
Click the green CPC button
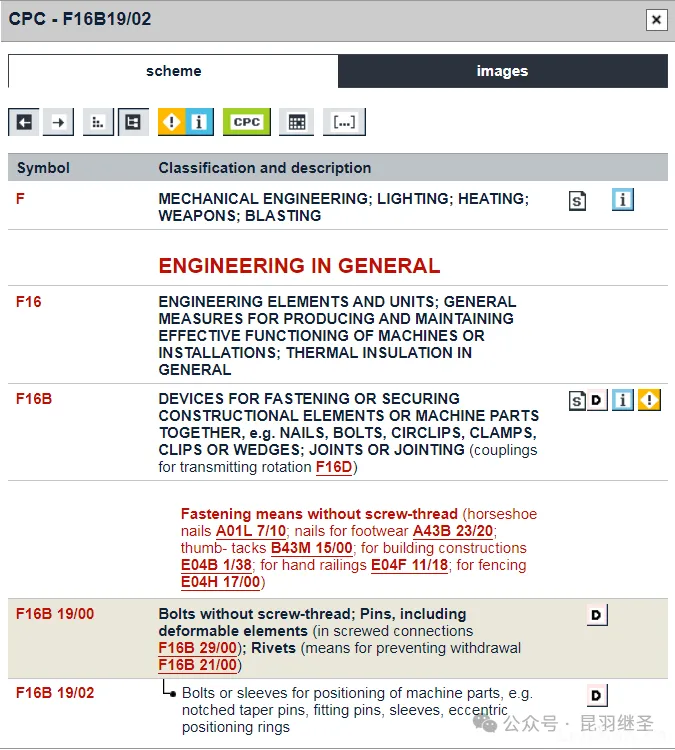[x=246, y=122]
